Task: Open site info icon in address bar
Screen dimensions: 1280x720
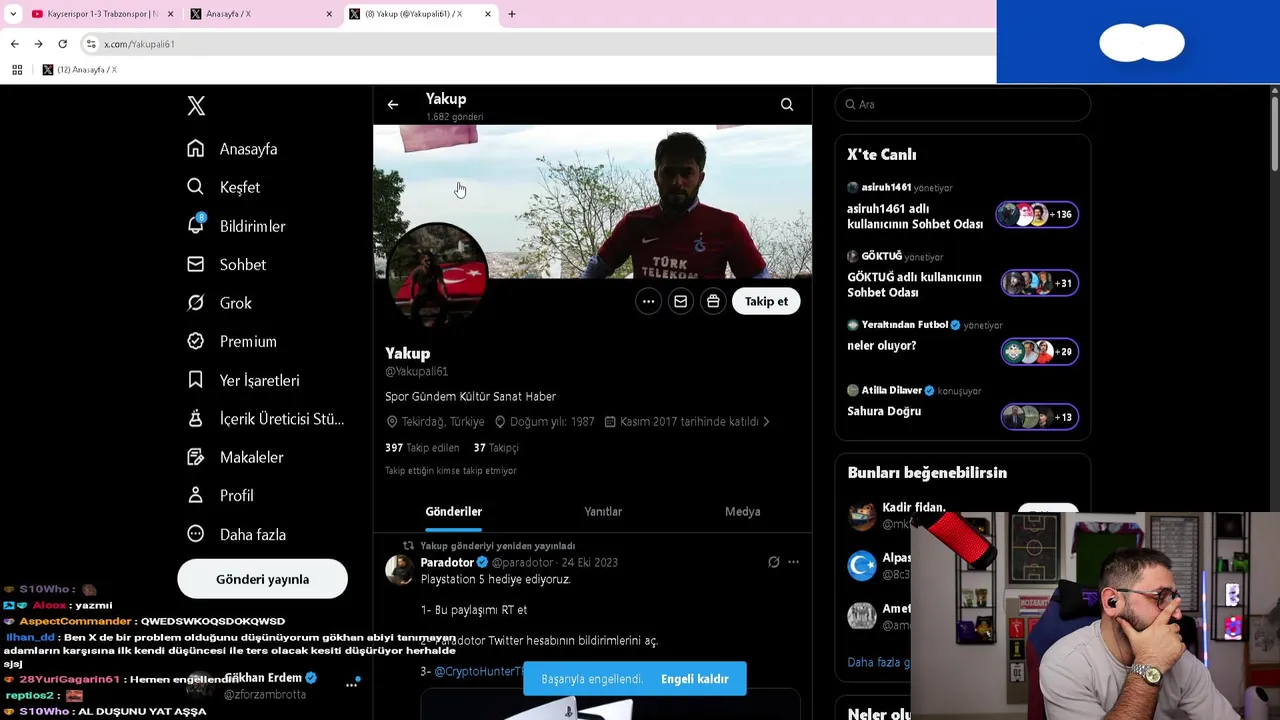Action: (x=91, y=44)
